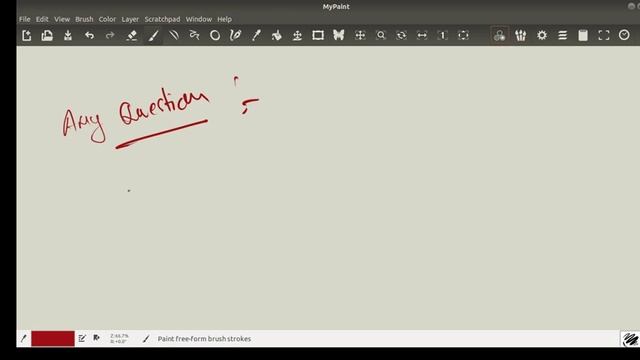Open the Window menu
This screenshot has width=640, height=360.
coord(199,19)
